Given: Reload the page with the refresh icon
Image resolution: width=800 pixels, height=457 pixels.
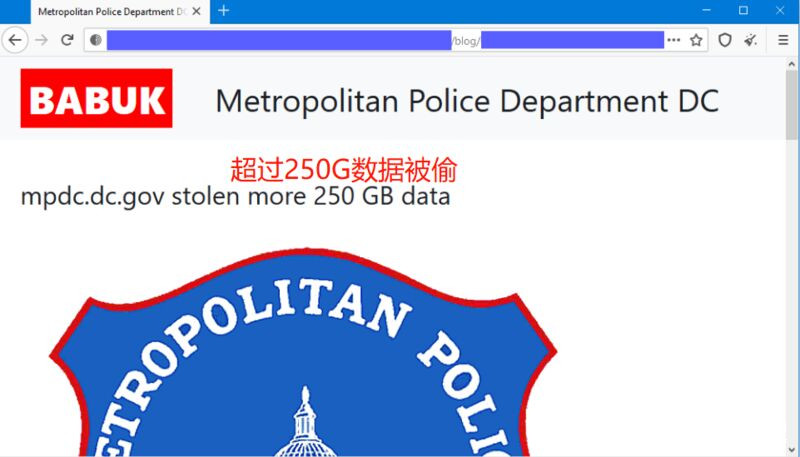Looking at the screenshot, I should pos(67,40).
